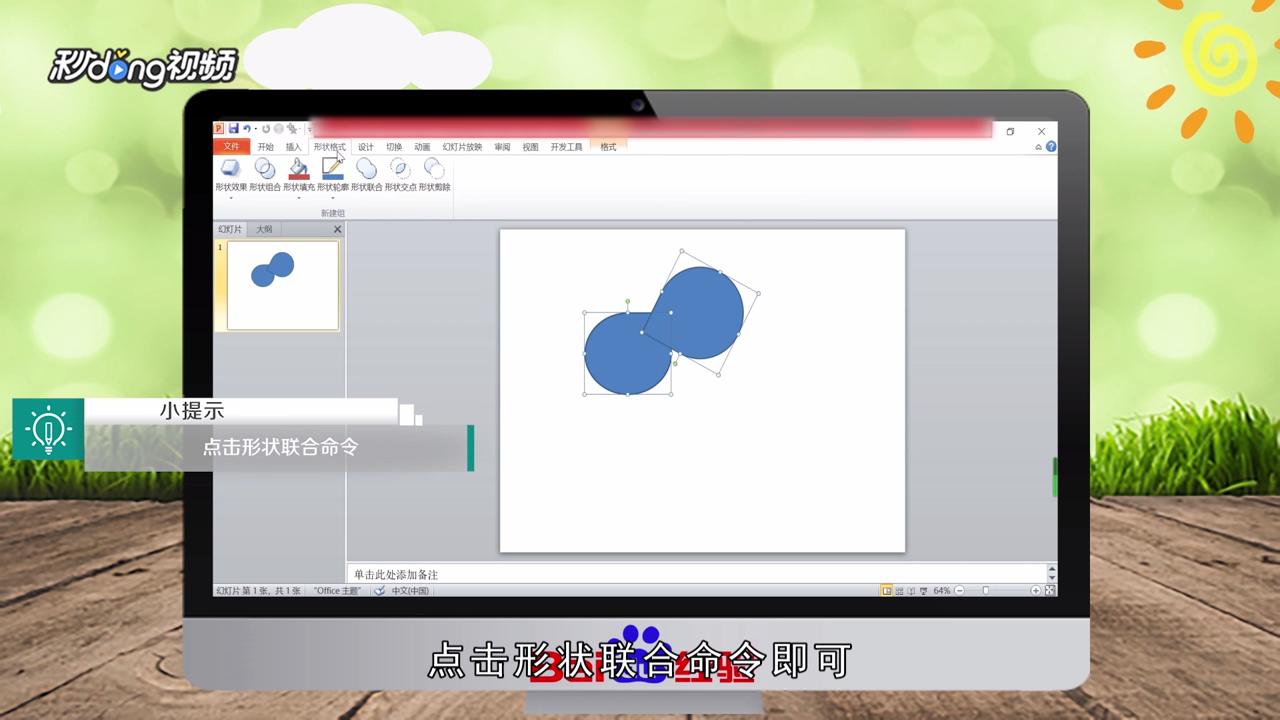Open the 幻灯片放映 slideshow tab
1280x720 pixels.
click(462, 147)
